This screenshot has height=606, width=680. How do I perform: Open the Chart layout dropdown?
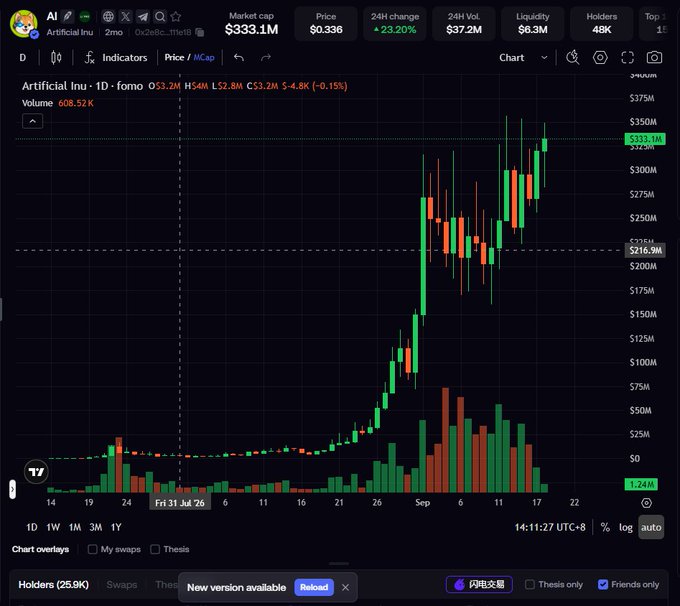[523, 57]
